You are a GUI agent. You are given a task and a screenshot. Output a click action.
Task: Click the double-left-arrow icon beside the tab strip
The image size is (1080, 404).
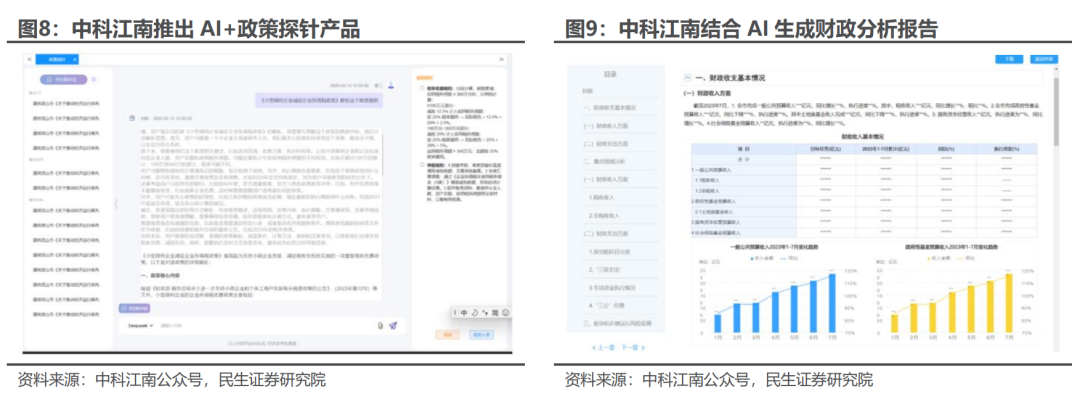click(28, 59)
